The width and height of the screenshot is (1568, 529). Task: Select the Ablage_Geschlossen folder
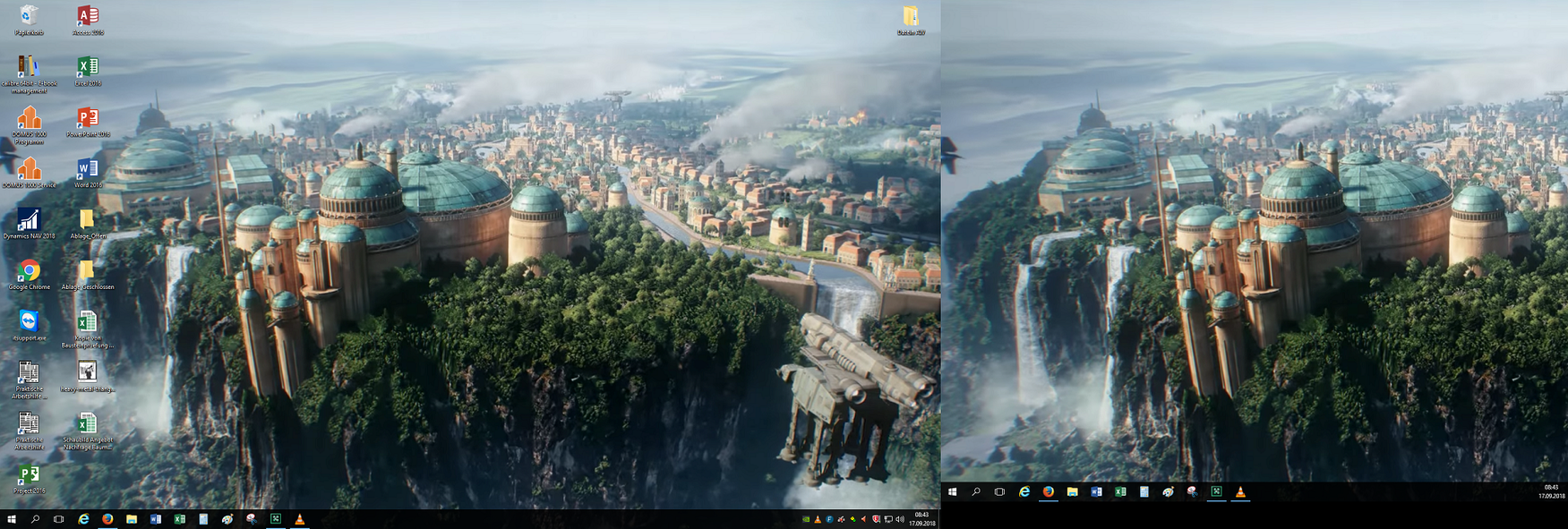87,271
